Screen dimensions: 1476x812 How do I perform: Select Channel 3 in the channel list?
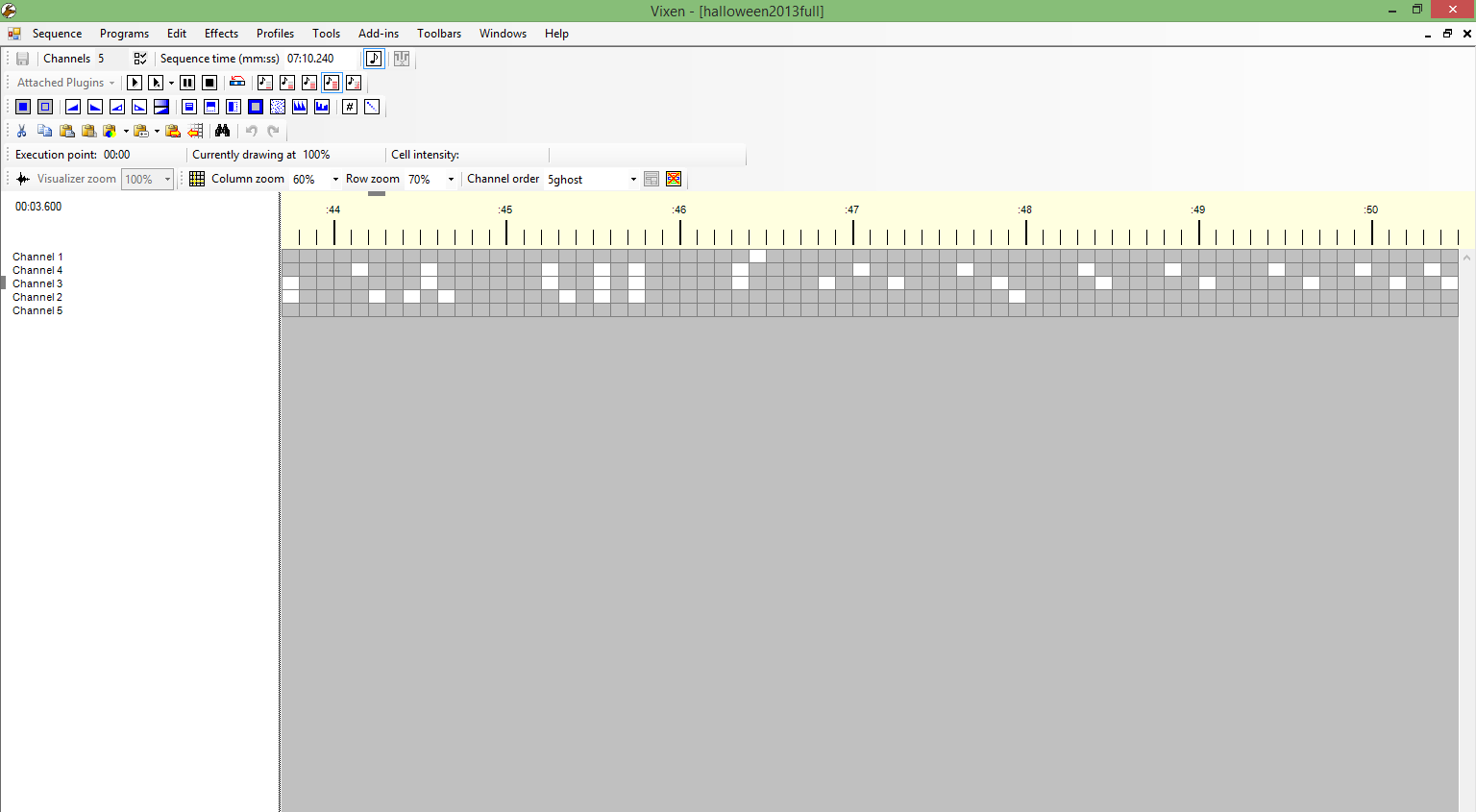click(37, 283)
